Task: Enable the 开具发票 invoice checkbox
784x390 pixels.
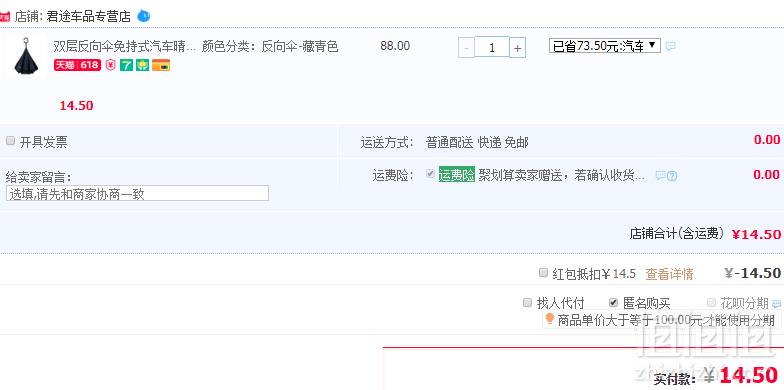Action: [10, 141]
